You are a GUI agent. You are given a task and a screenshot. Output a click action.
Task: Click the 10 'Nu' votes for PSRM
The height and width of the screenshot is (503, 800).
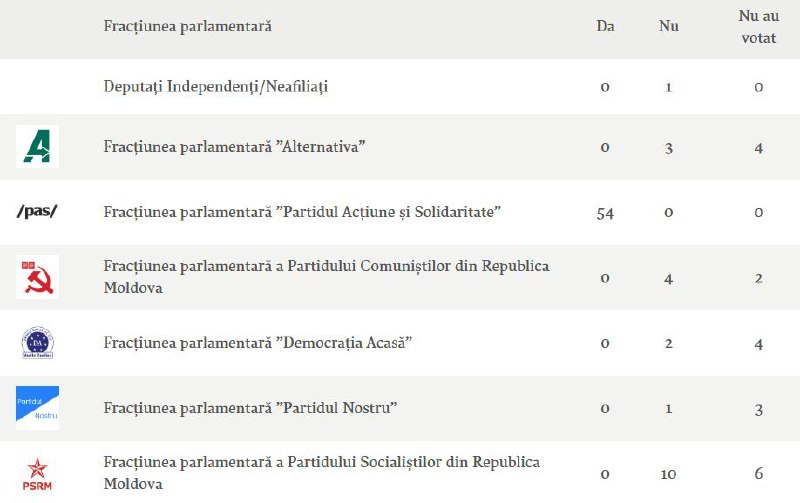[x=668, y=474]
